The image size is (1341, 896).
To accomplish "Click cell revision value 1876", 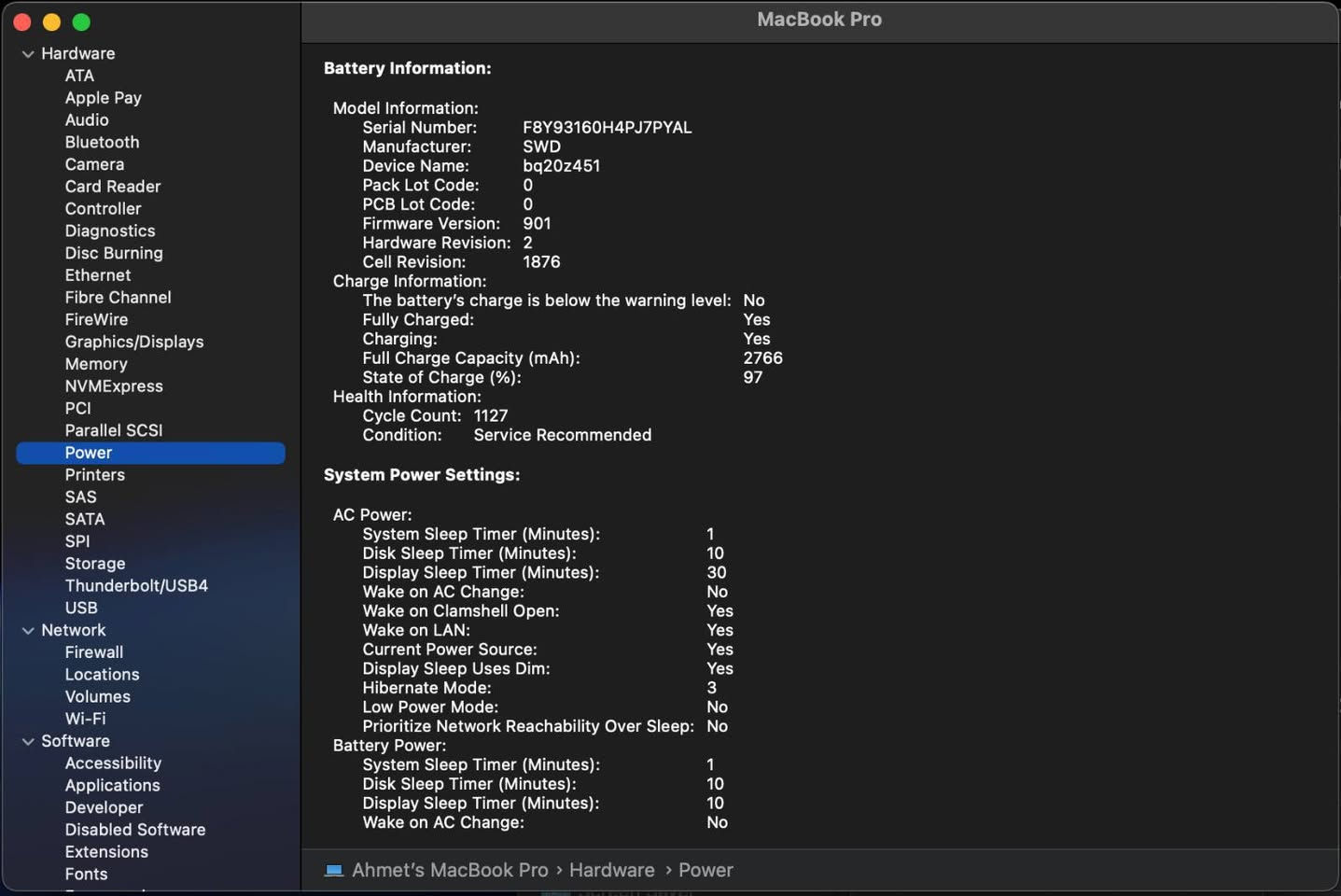I will click(x=542, y=262).
